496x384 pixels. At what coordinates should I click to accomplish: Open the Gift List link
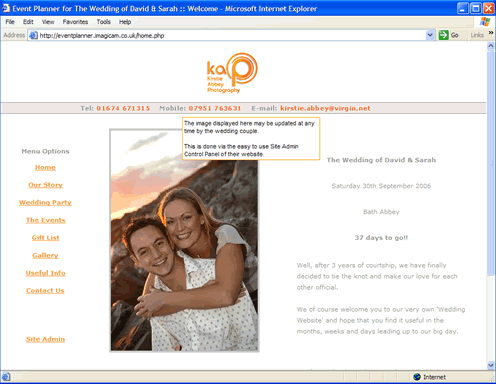(x=46, y=238)
